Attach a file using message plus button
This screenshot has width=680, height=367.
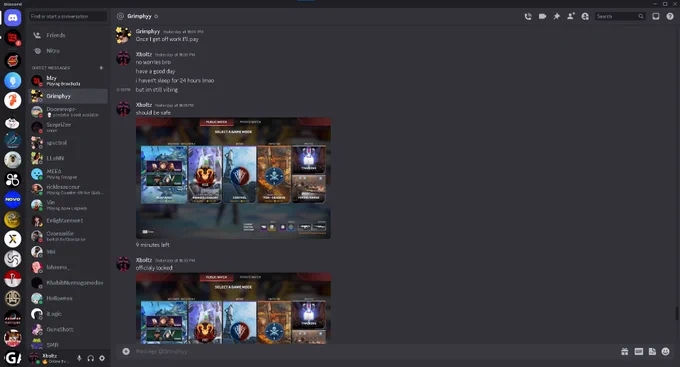(x=126, y=351)
